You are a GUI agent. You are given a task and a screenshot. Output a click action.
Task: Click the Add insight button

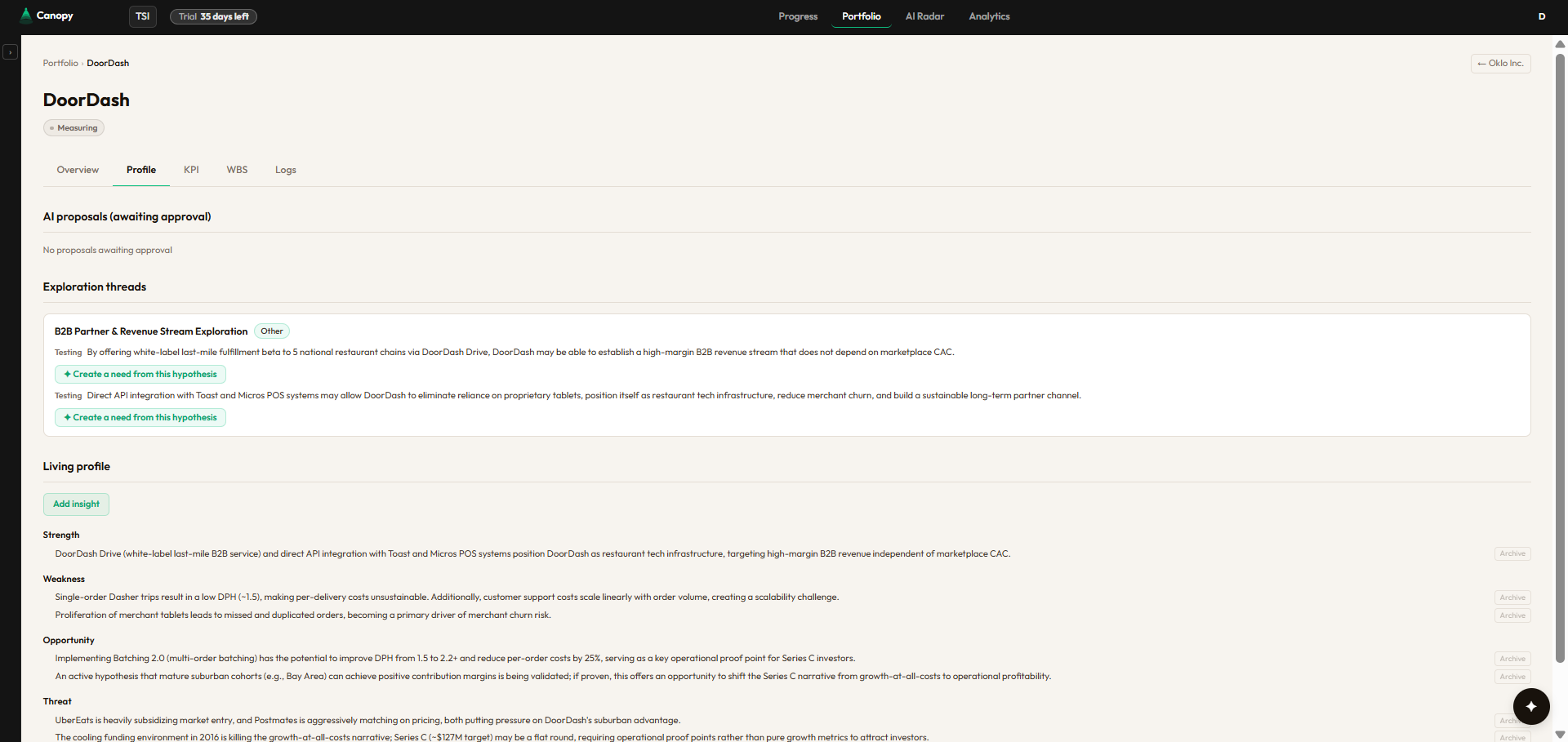(x=76, y=504)
